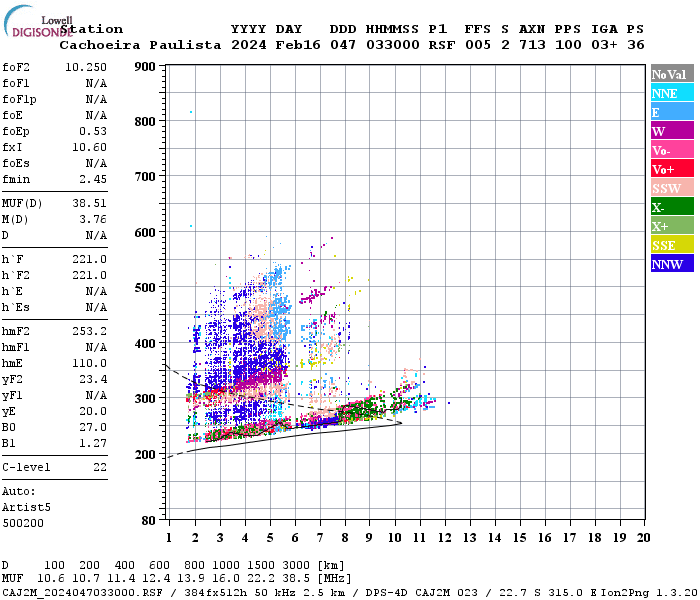The height and width of the screenshot is (600, 700).
Task: Click the foF2 value 10.250
Action: [86, 67]
